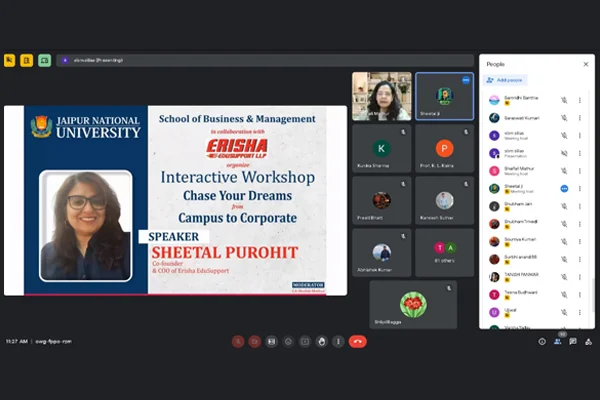
Task: Open more options for Shubham Trivedi
Action: pyautogui.click(x=580, y=224)
